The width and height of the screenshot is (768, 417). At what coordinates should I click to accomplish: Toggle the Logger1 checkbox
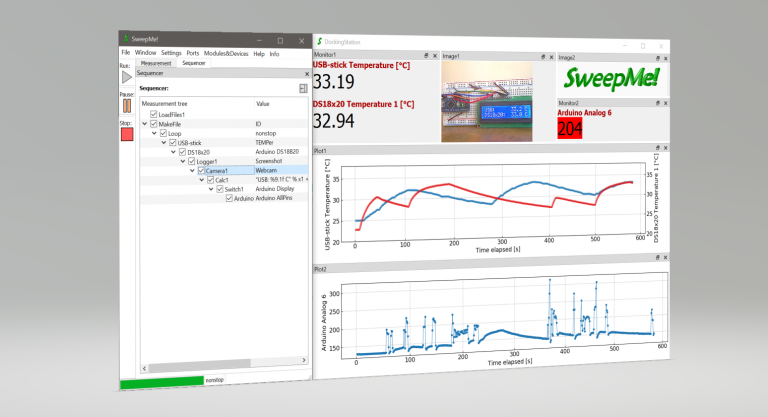pos(192,161)
